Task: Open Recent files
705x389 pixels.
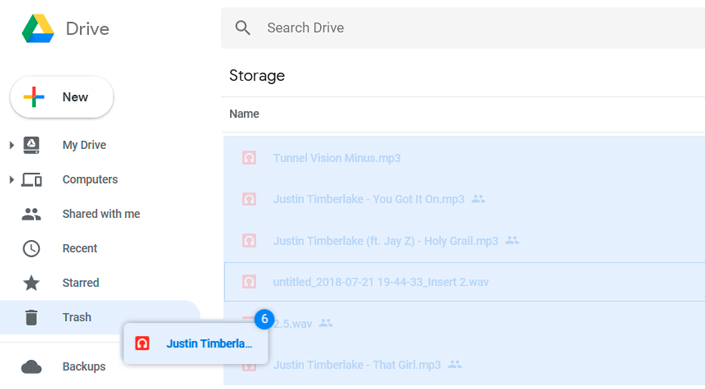Action: 80,248
